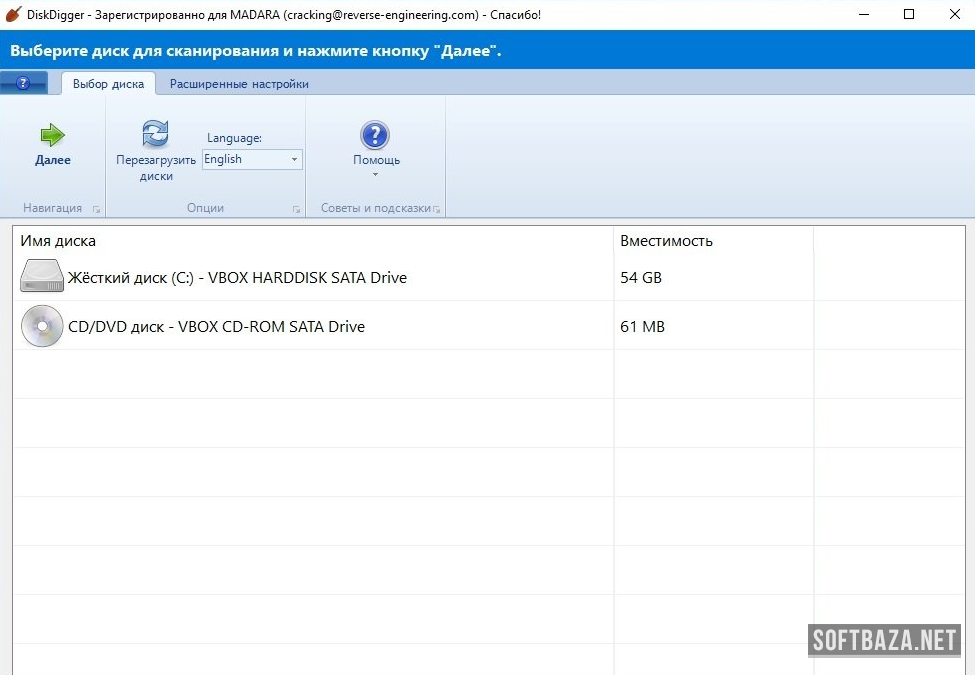Select the Жёсткий диск (C:) VBOX HARDDISK row

click(x=237, y=277)
